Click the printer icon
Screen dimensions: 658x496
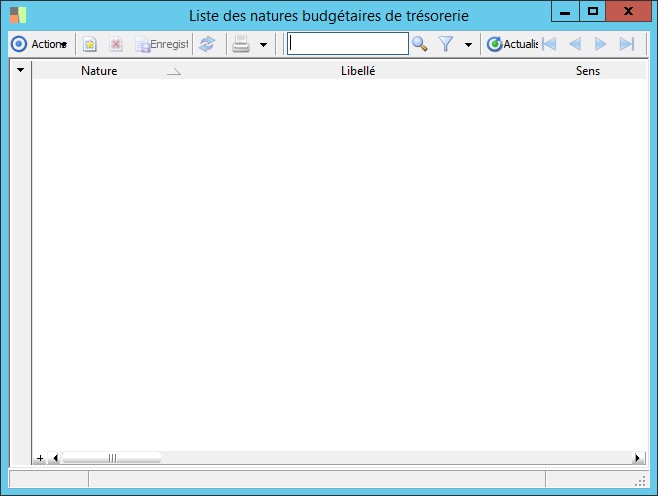pos(241,44)
